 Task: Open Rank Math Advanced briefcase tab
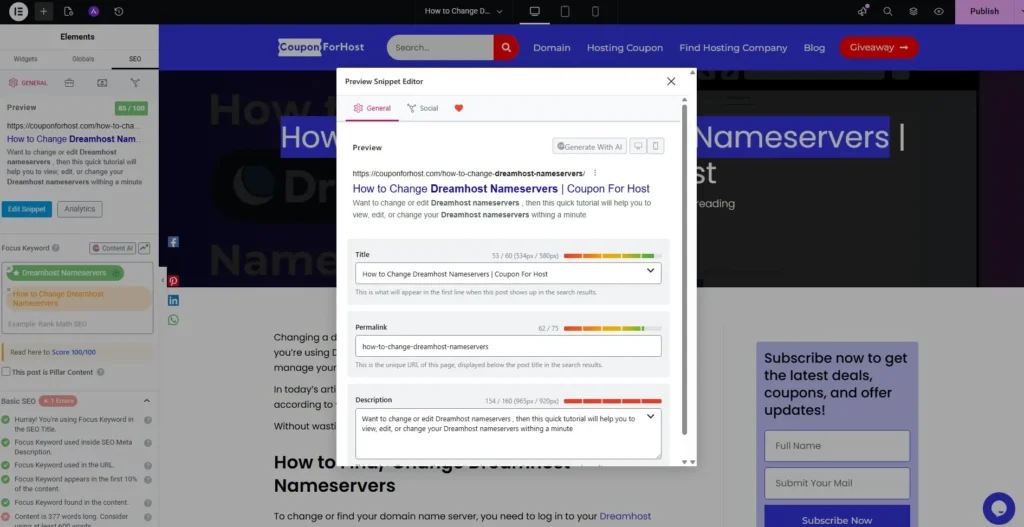point(69,83)
